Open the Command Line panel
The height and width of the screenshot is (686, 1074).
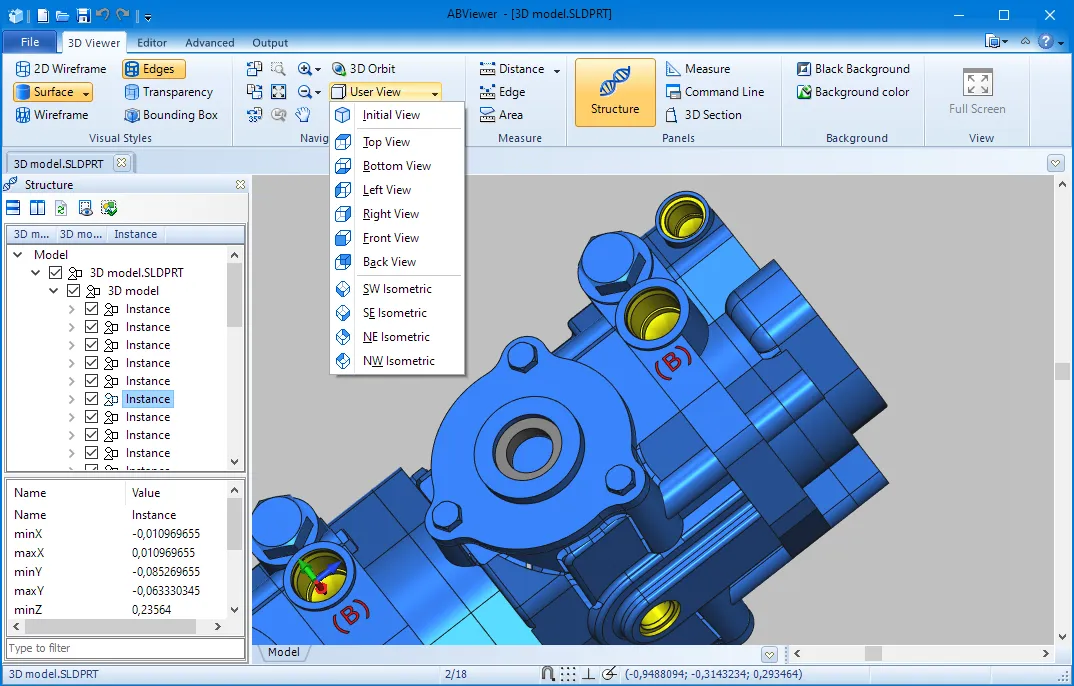(714, 92)
